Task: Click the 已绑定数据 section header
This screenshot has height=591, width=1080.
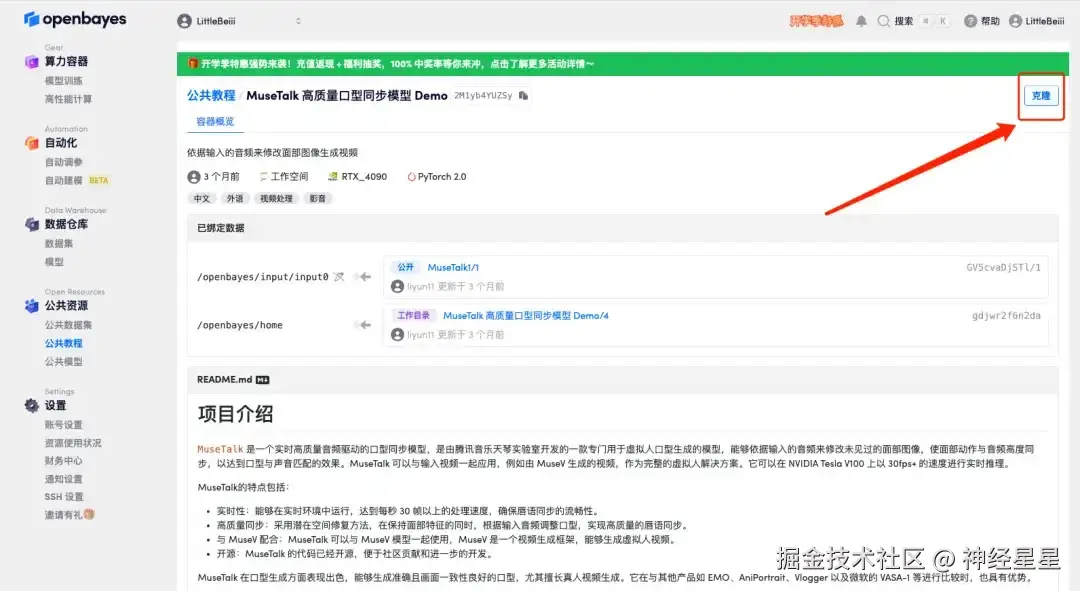Action: [623, 228]
